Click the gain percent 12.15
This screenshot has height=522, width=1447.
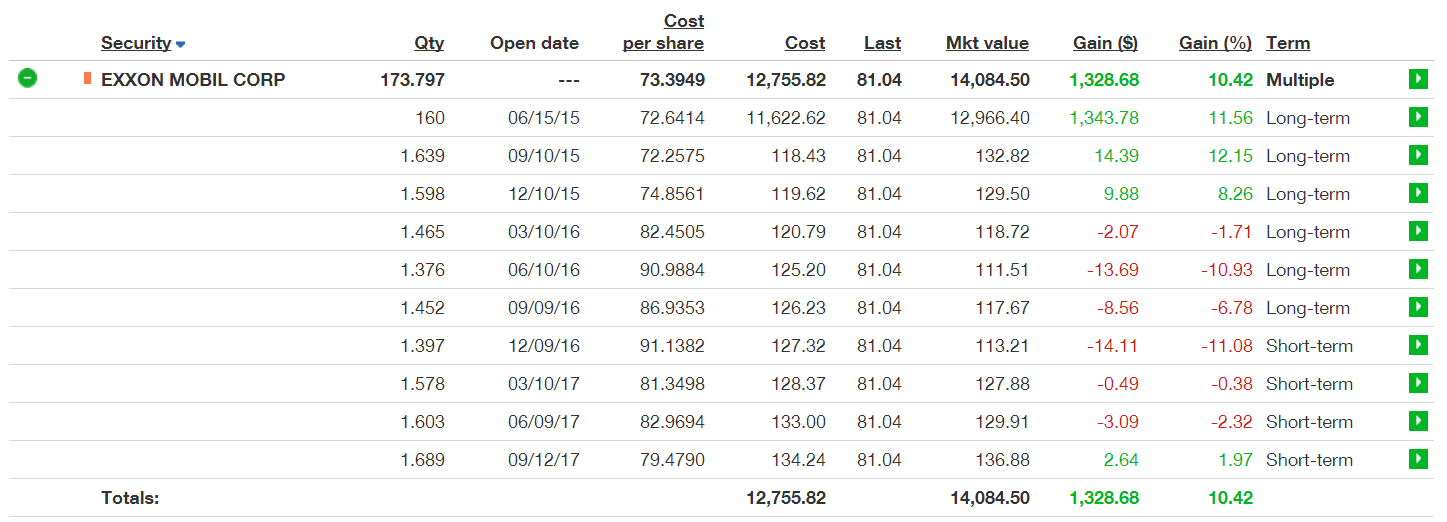(1230, 155)
